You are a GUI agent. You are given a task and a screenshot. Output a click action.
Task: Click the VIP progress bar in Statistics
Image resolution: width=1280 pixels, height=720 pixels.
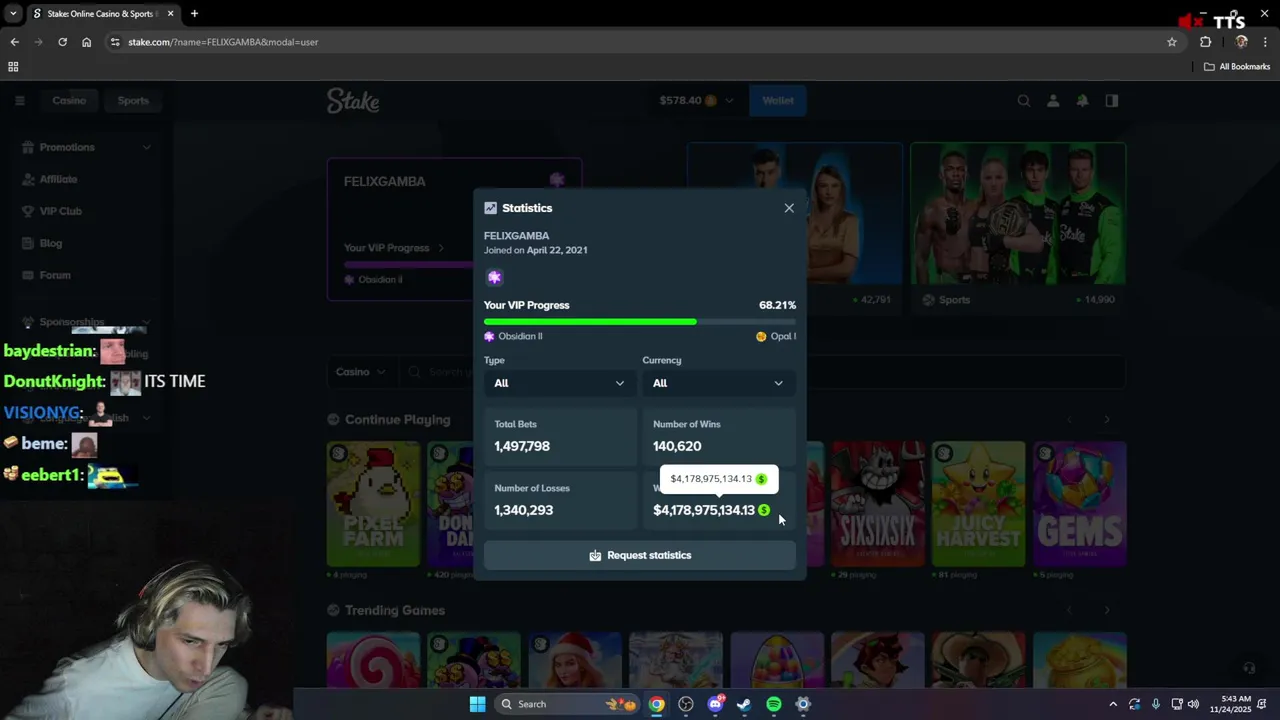pos(640,322)
